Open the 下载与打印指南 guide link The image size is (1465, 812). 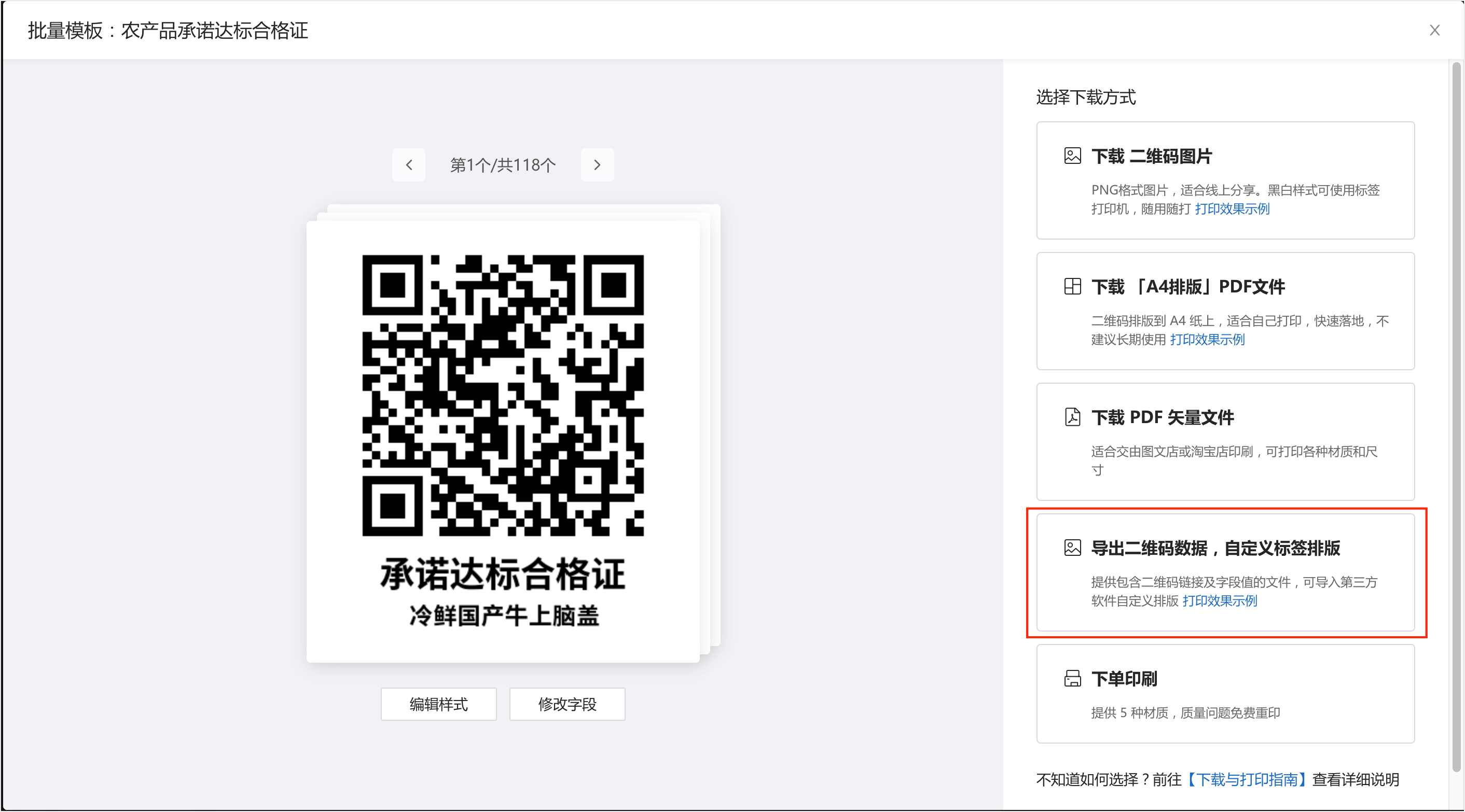tap(1247, 779)
